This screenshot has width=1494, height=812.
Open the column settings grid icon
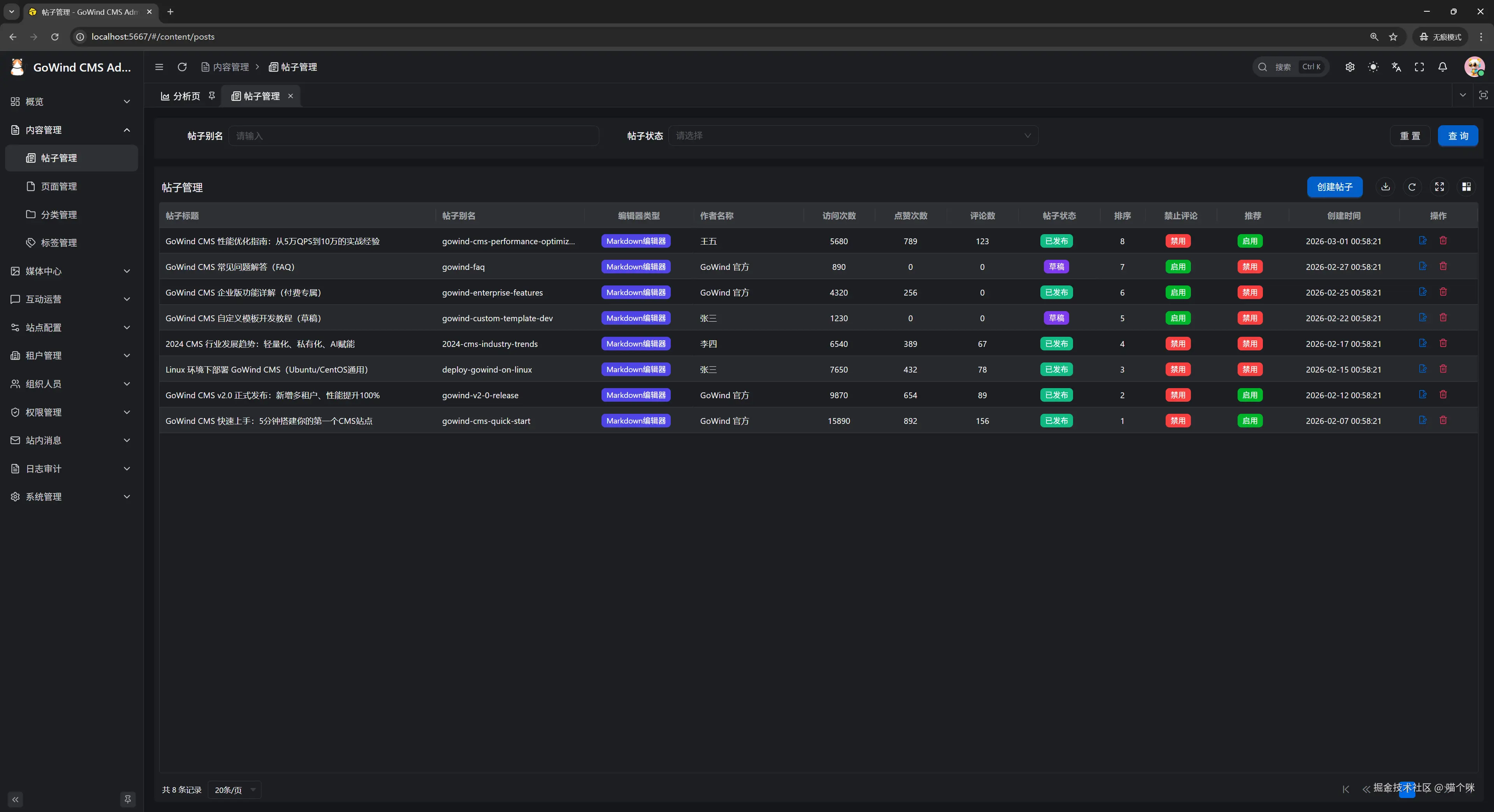point(1466,187)
